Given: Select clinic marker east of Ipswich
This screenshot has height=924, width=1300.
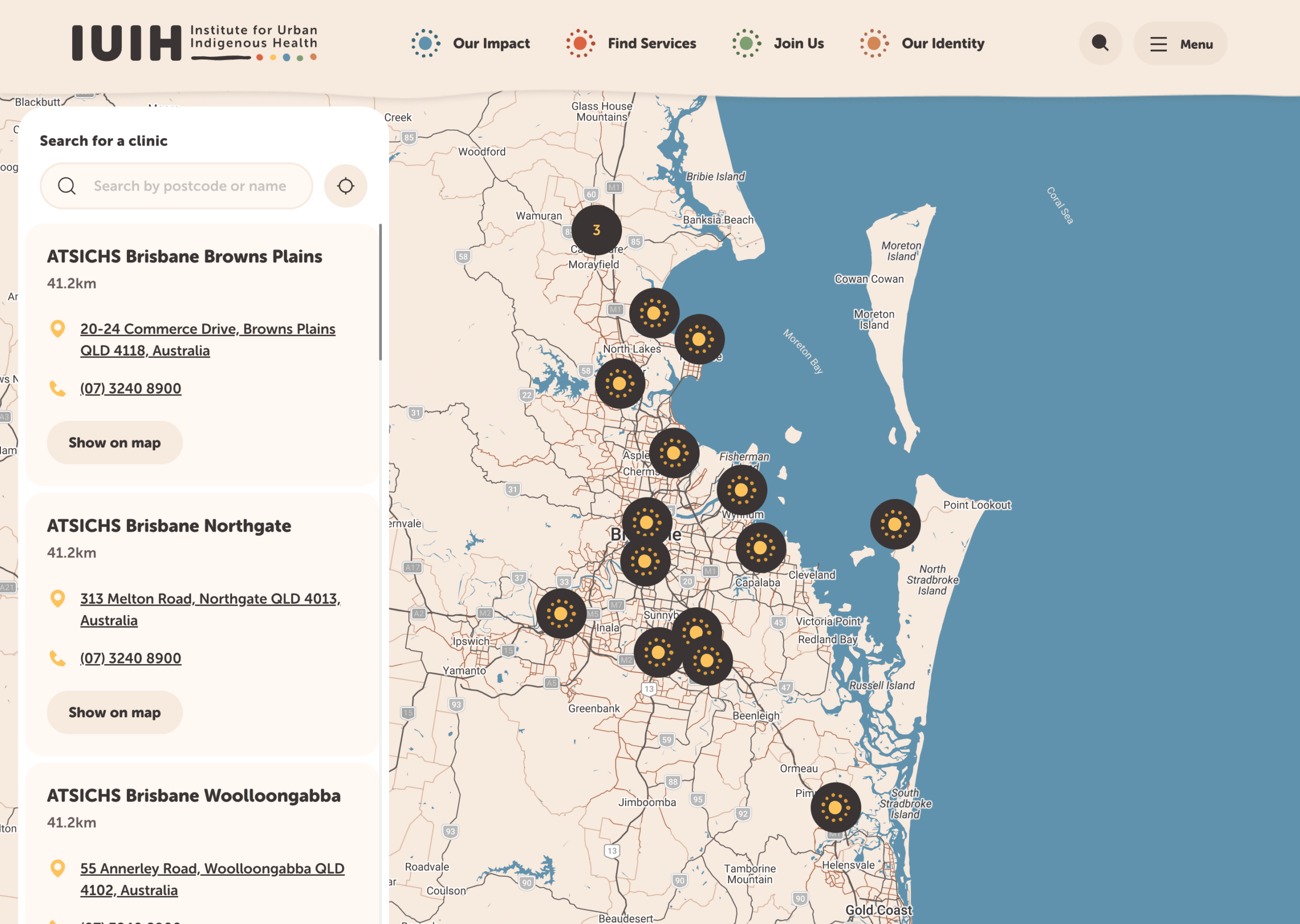Looking at the screenshot, I should point(561,613).
